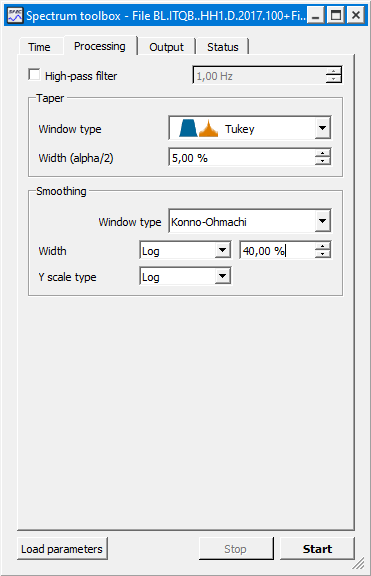Expand the Konno-Ohmachi smoothing type dropdown
This screenshot has width=371, height=576.
[x=250, y=221]
